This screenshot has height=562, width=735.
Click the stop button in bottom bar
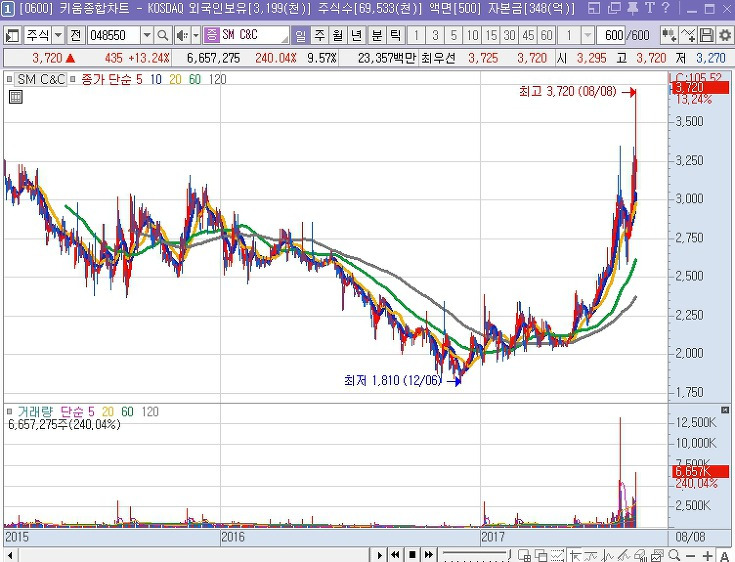pos(412,555)
